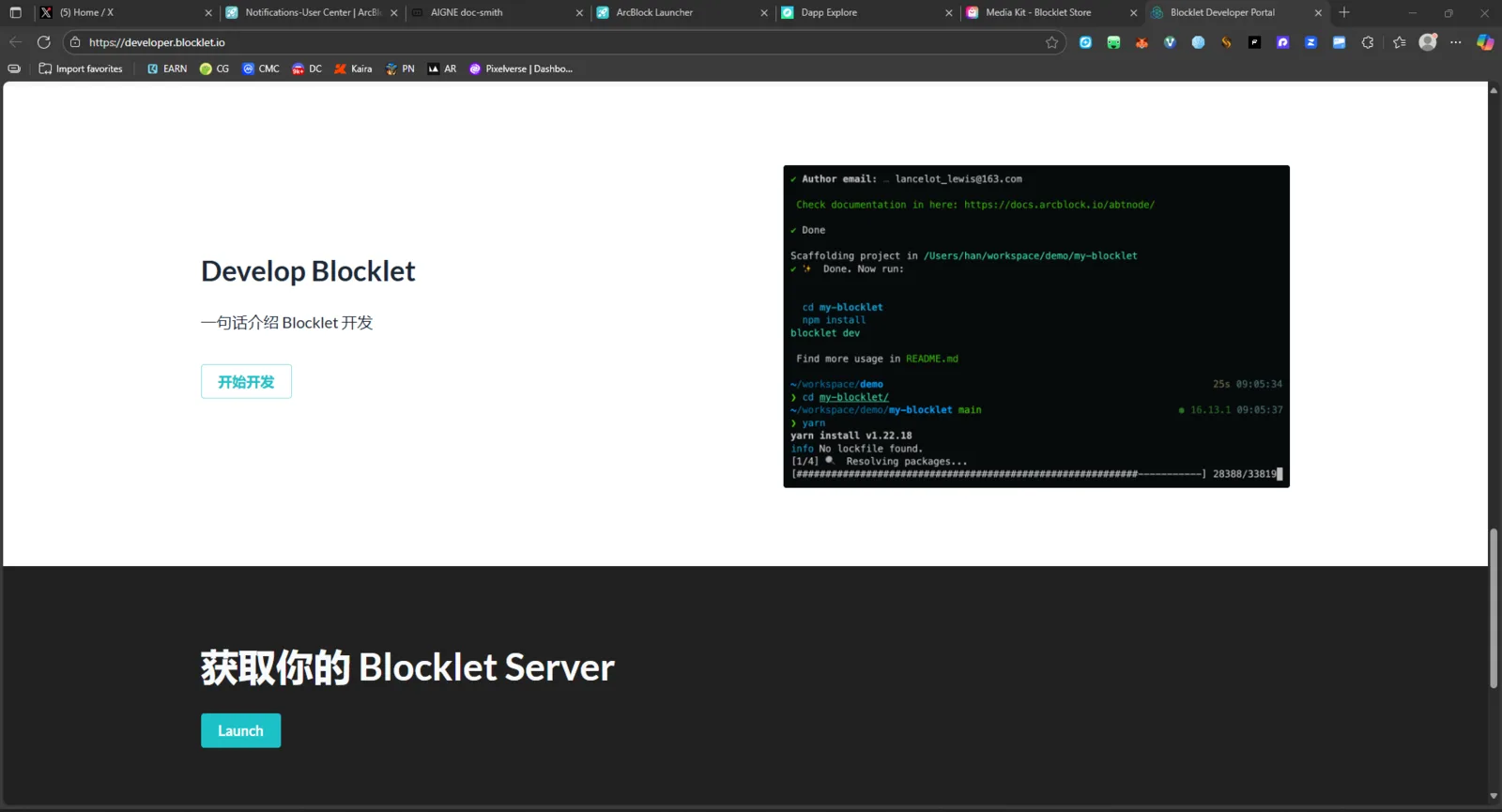Open the purple arc extension icon
The image size is (1502, 812).
click(1282, 42)
